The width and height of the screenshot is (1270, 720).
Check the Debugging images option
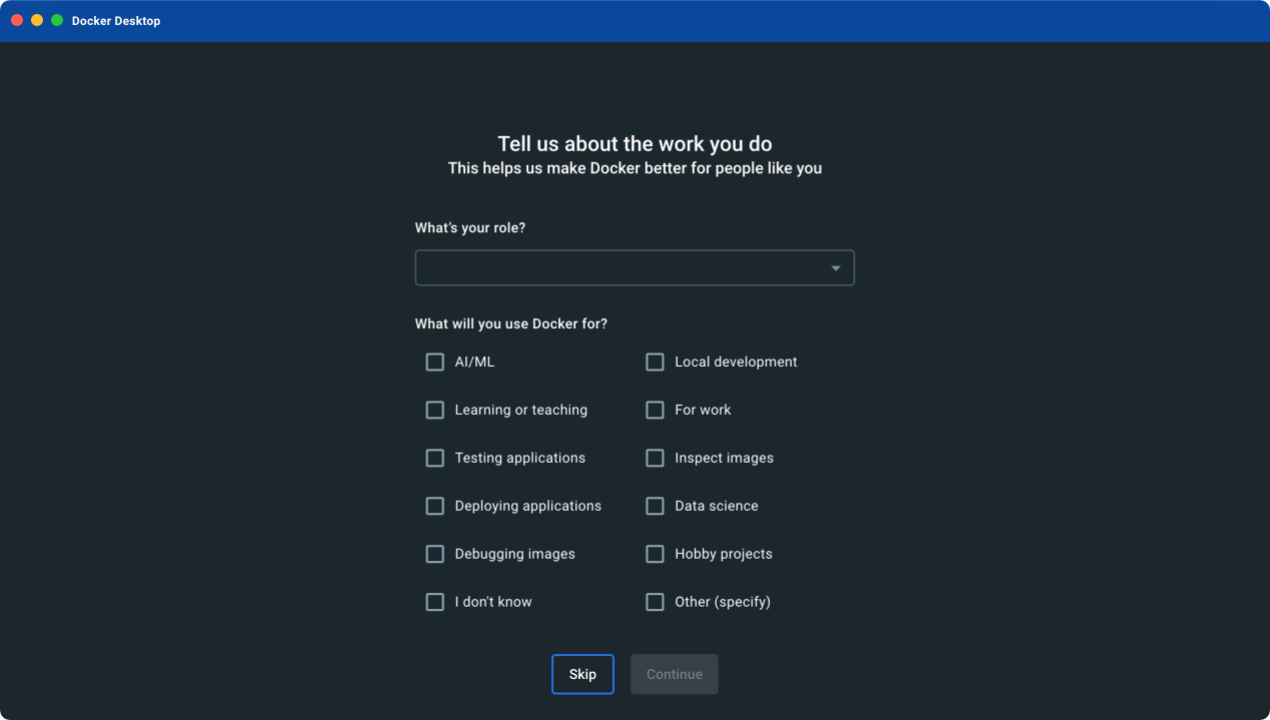point(435,554)
